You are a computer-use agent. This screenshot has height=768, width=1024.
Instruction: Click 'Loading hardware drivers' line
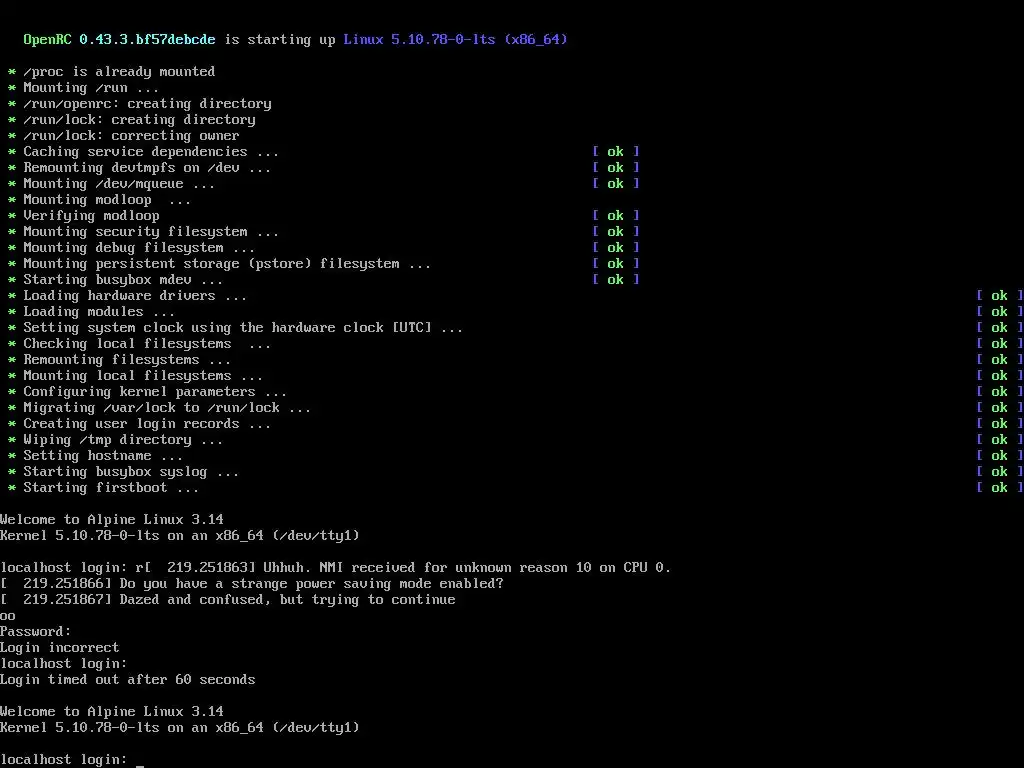[x=135, y=295]
